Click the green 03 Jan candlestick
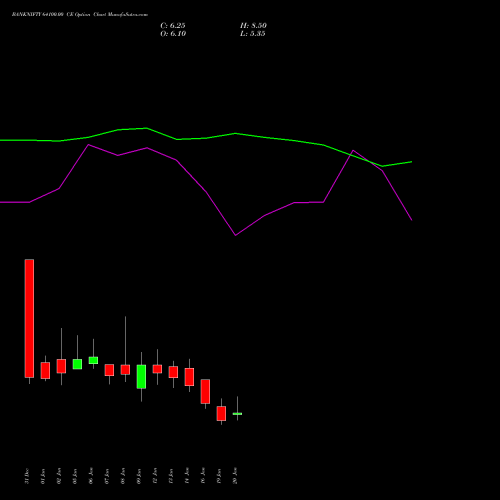500x500 pixels. pyautogui.click(x=77, y=364)
